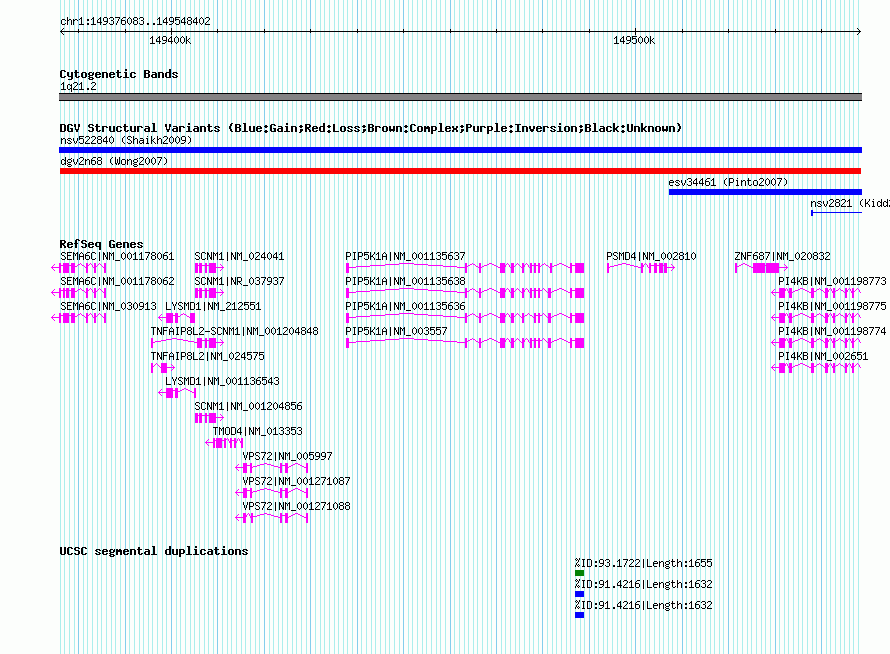Select LYSMD1|NM_001136543 transcript label

click(222, 381)
